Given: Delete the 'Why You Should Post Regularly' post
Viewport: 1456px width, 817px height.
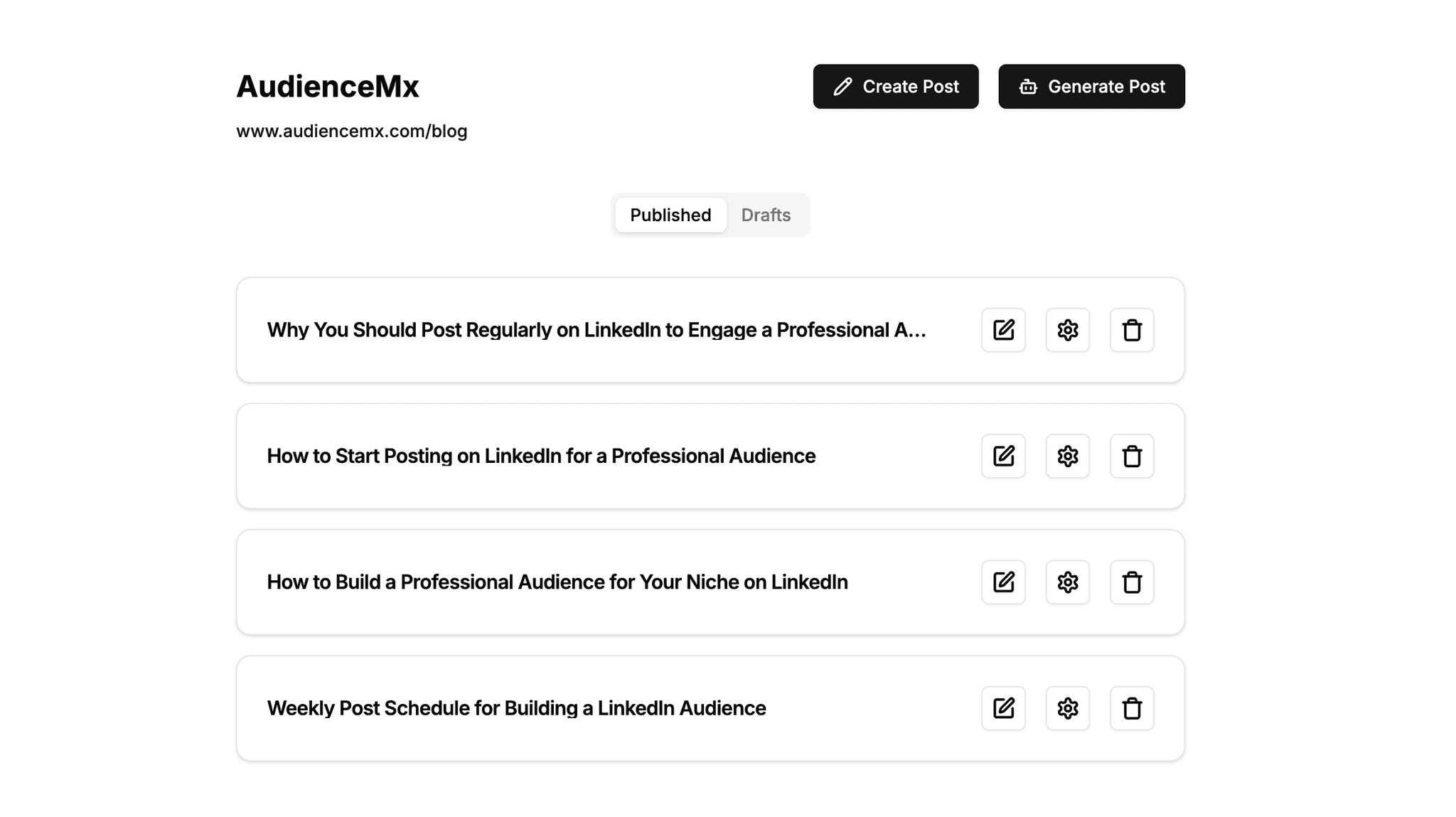Looking at the screenshot, I should pyautogui.click(x=1132, y=330).
